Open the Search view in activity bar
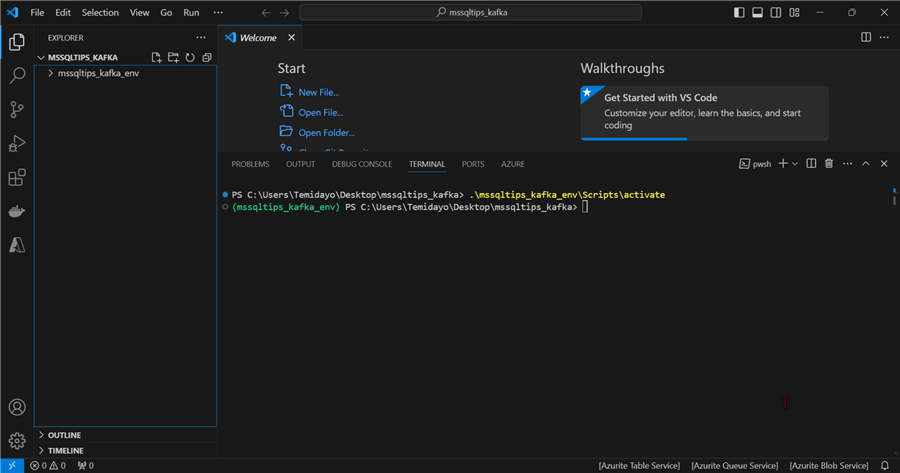This screenshot has width=900, height=473. (x=17, y=75)
